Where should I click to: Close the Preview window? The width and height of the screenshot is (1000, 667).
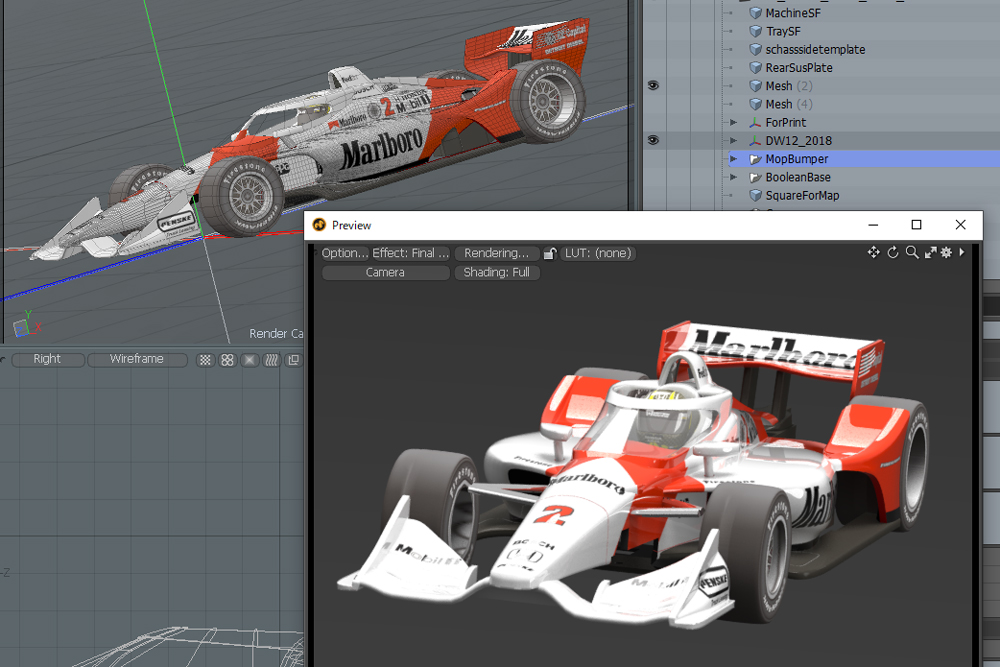(x=960, y=225)
